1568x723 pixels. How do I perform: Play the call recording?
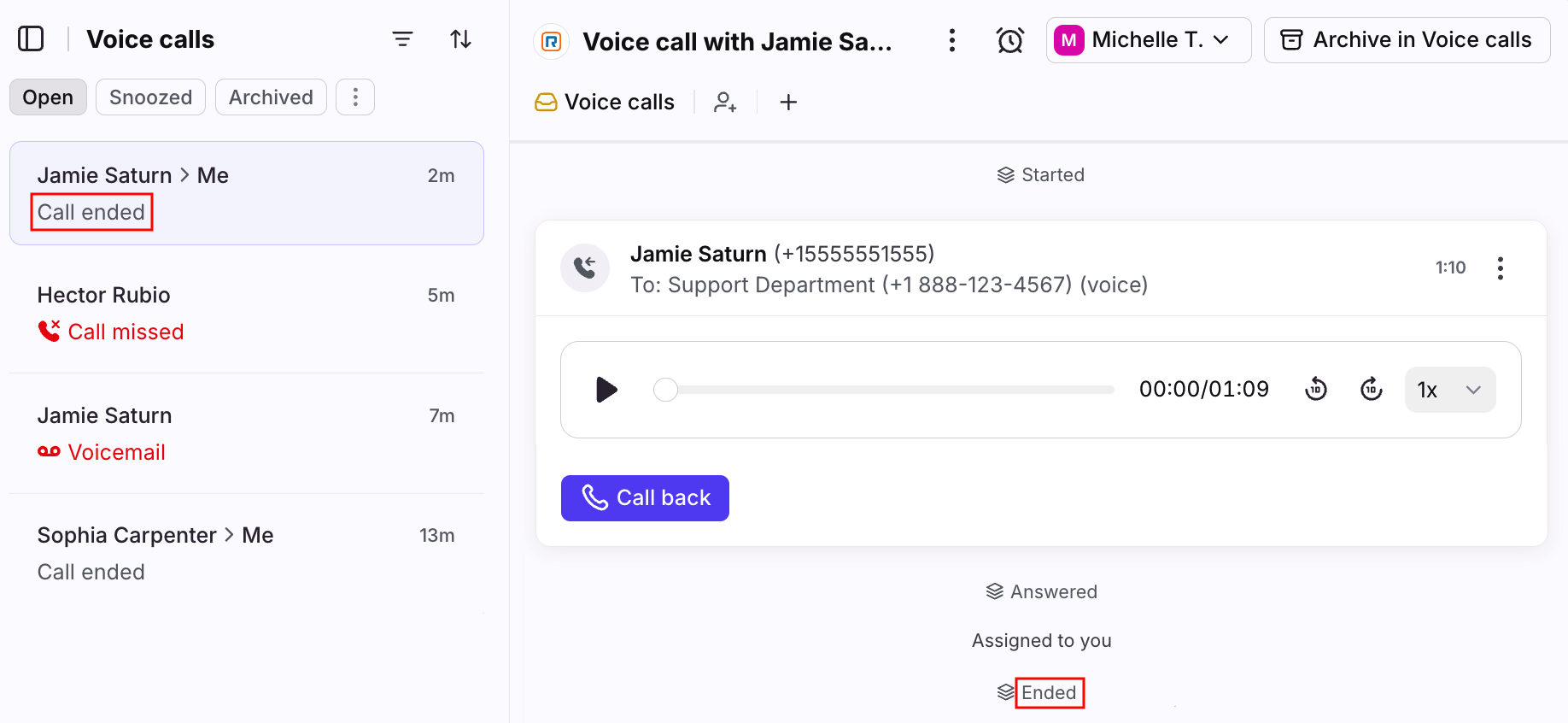(x=606, y=390)
